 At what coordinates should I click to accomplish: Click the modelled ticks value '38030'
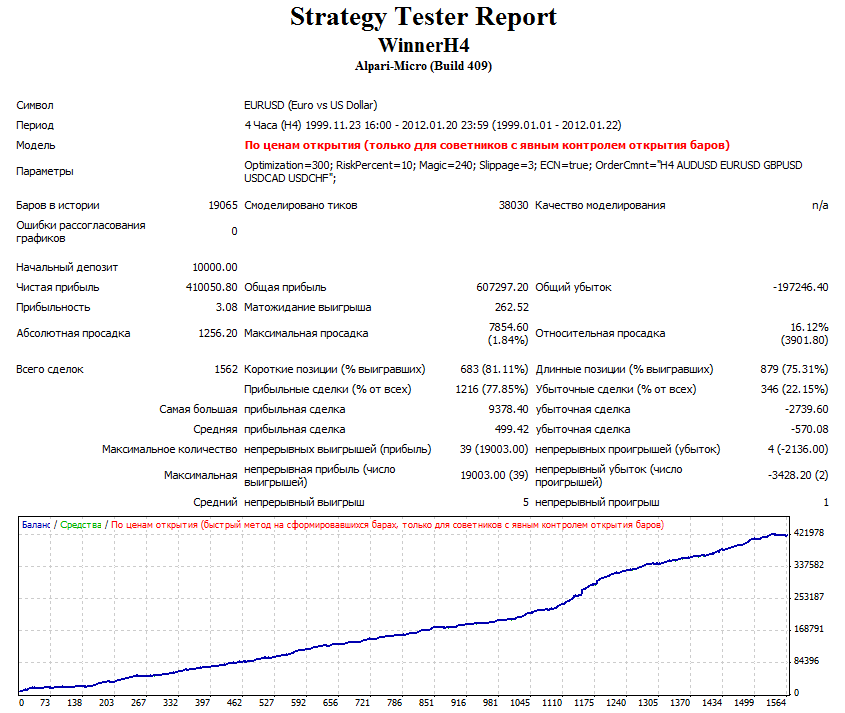pyautogui.click(x=513, y=205)
